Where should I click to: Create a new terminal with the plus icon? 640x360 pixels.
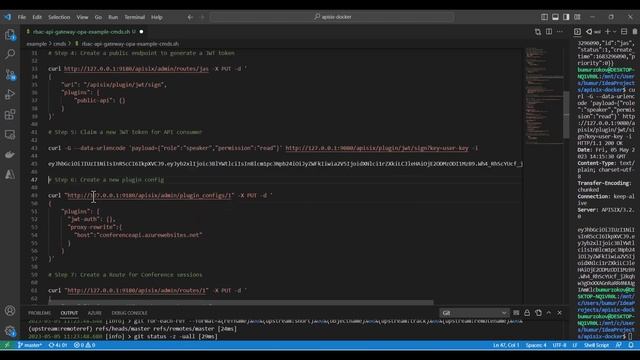pos(607,31)
